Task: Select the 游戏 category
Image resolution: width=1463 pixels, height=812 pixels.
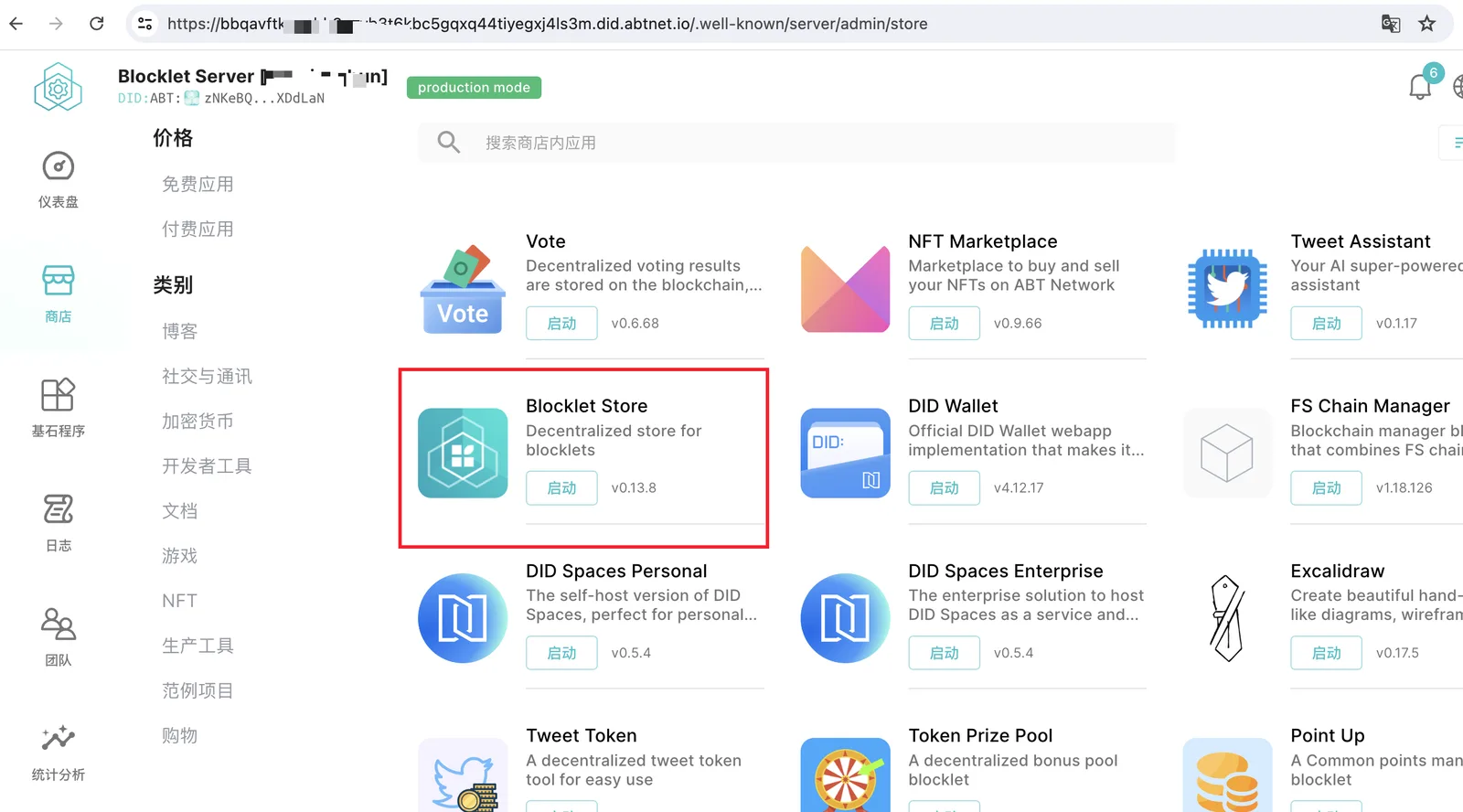Action: pos(179,556)
